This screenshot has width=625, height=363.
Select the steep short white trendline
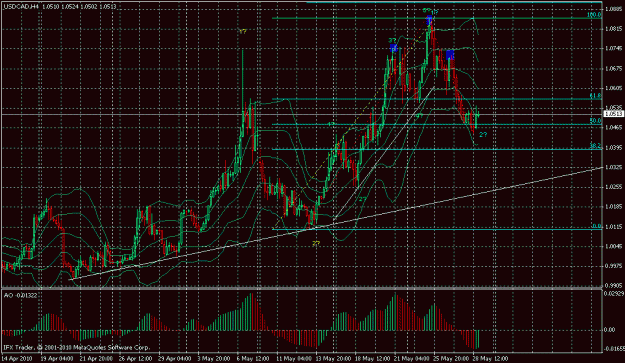click(384, 153)
